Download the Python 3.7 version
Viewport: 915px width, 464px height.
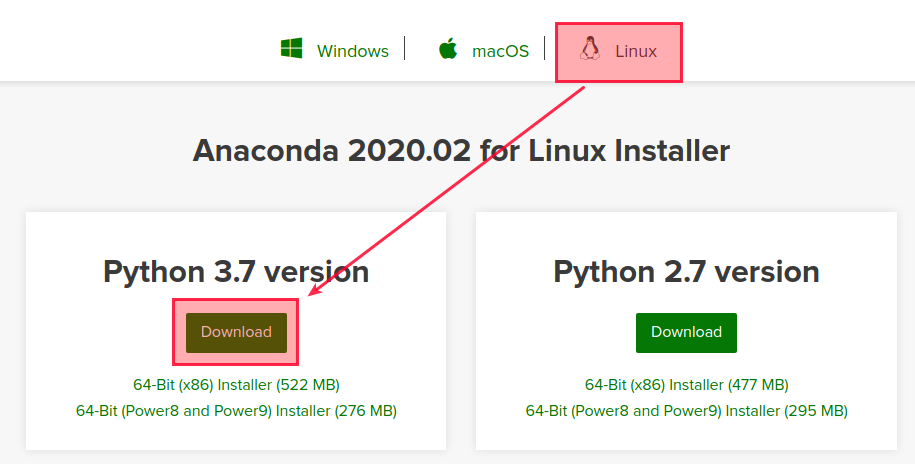click(236, 333)
